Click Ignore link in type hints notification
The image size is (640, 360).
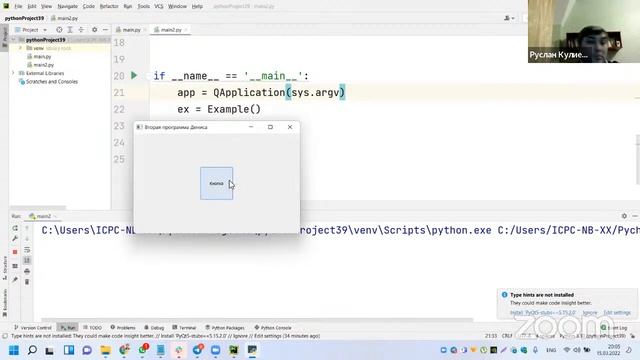pyautogui.click(x=590, y=312)
